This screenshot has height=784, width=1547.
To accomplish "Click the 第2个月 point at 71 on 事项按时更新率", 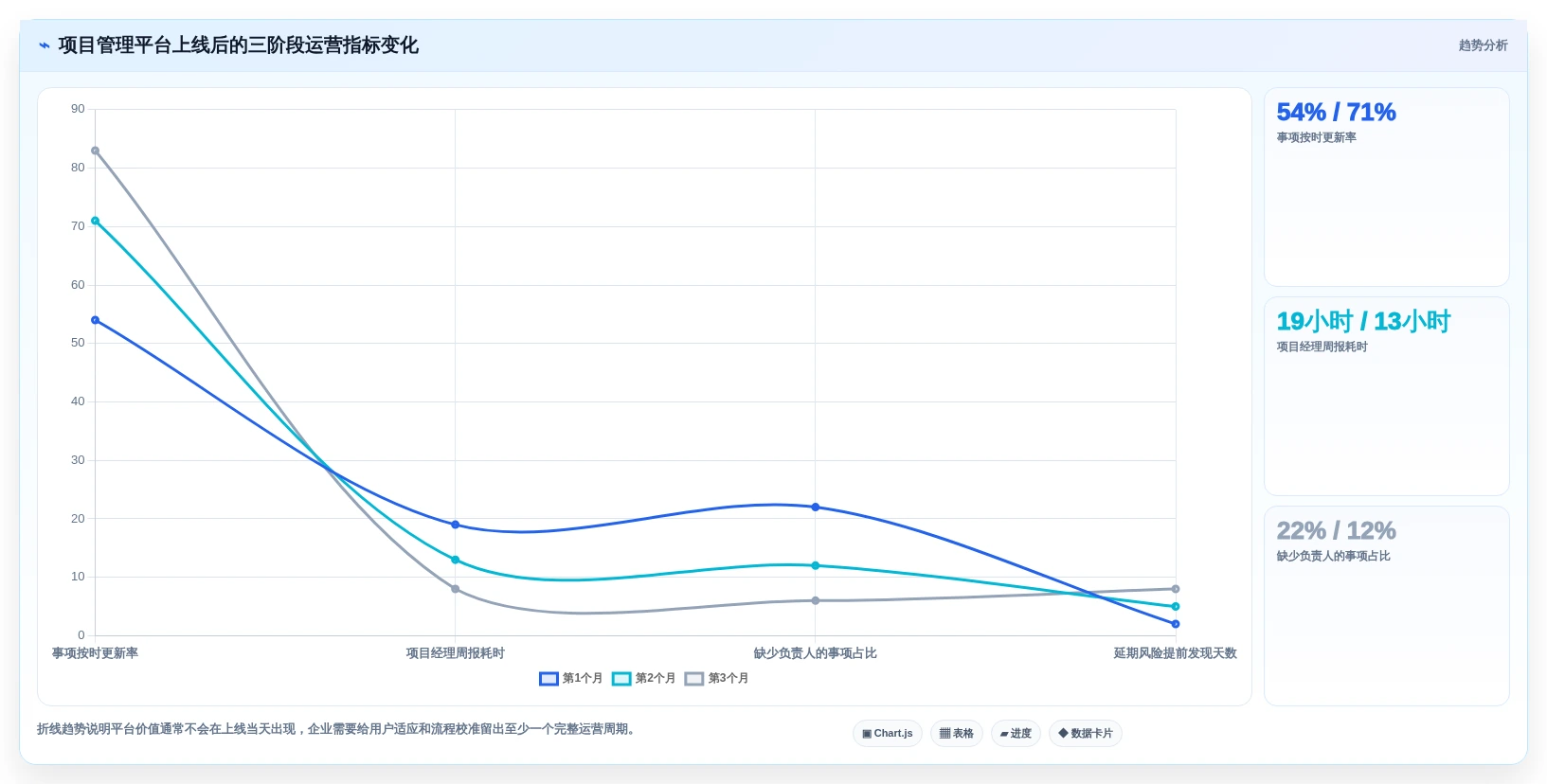I will 95,221.
